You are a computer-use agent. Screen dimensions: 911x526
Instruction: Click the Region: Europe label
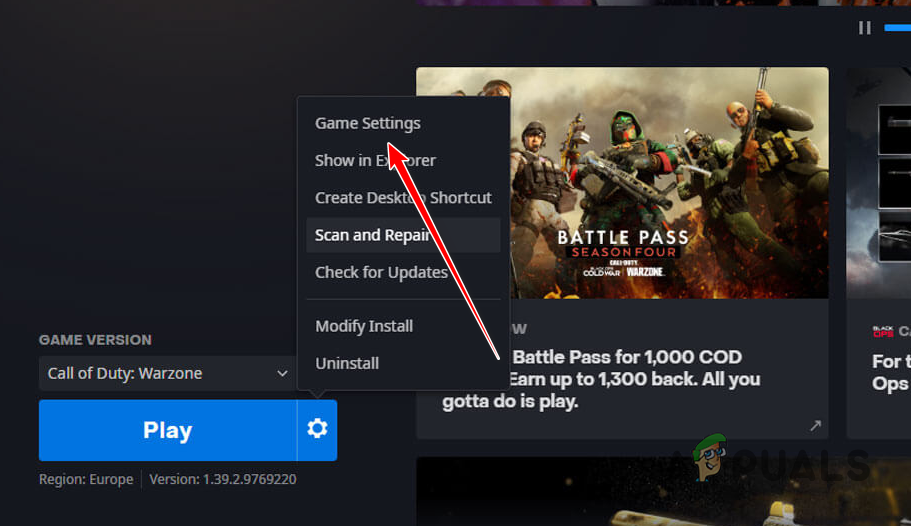[86, 480]
